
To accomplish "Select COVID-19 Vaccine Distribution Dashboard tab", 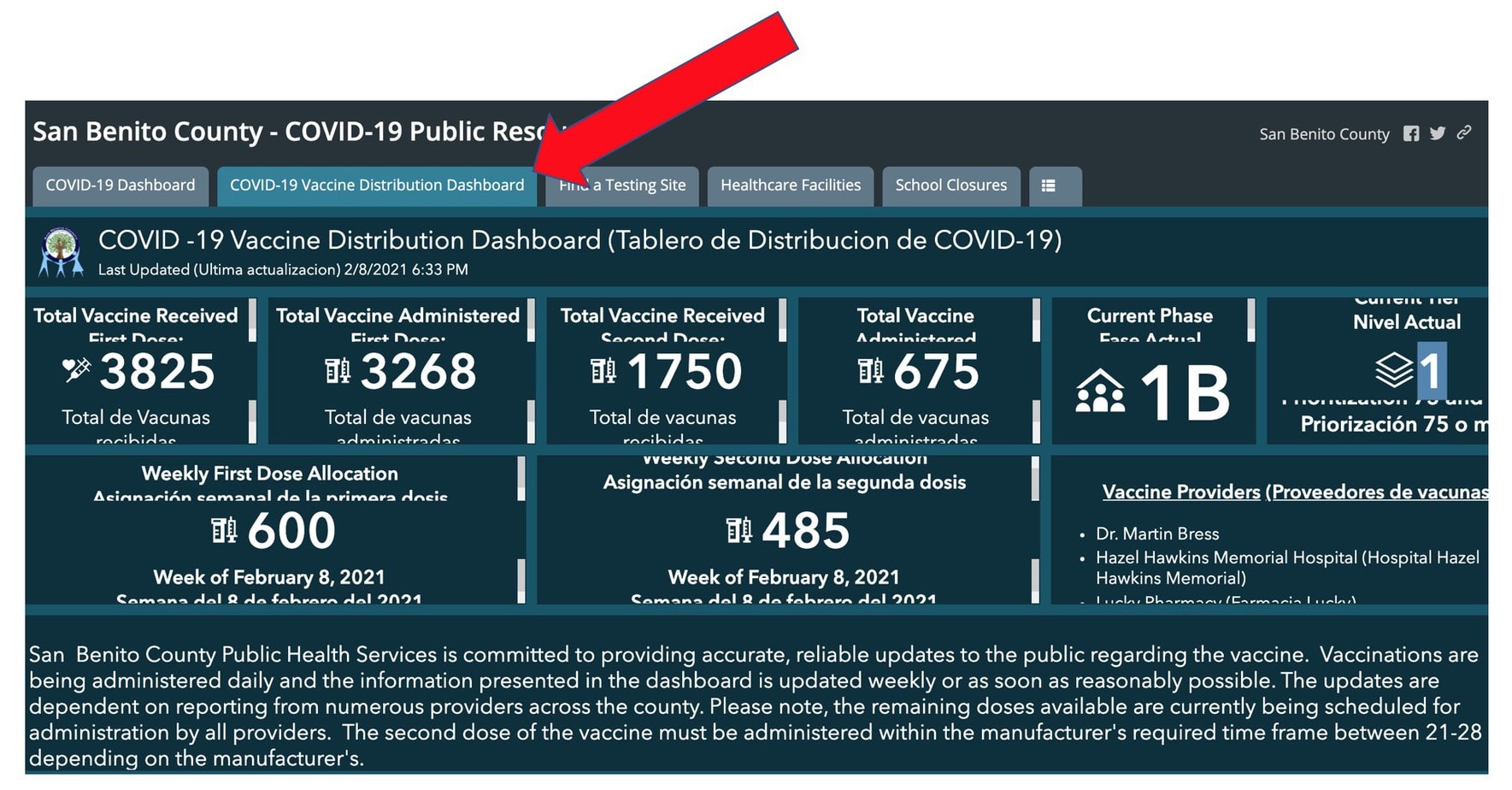I will pyautogui.click(x=377, y=186).
